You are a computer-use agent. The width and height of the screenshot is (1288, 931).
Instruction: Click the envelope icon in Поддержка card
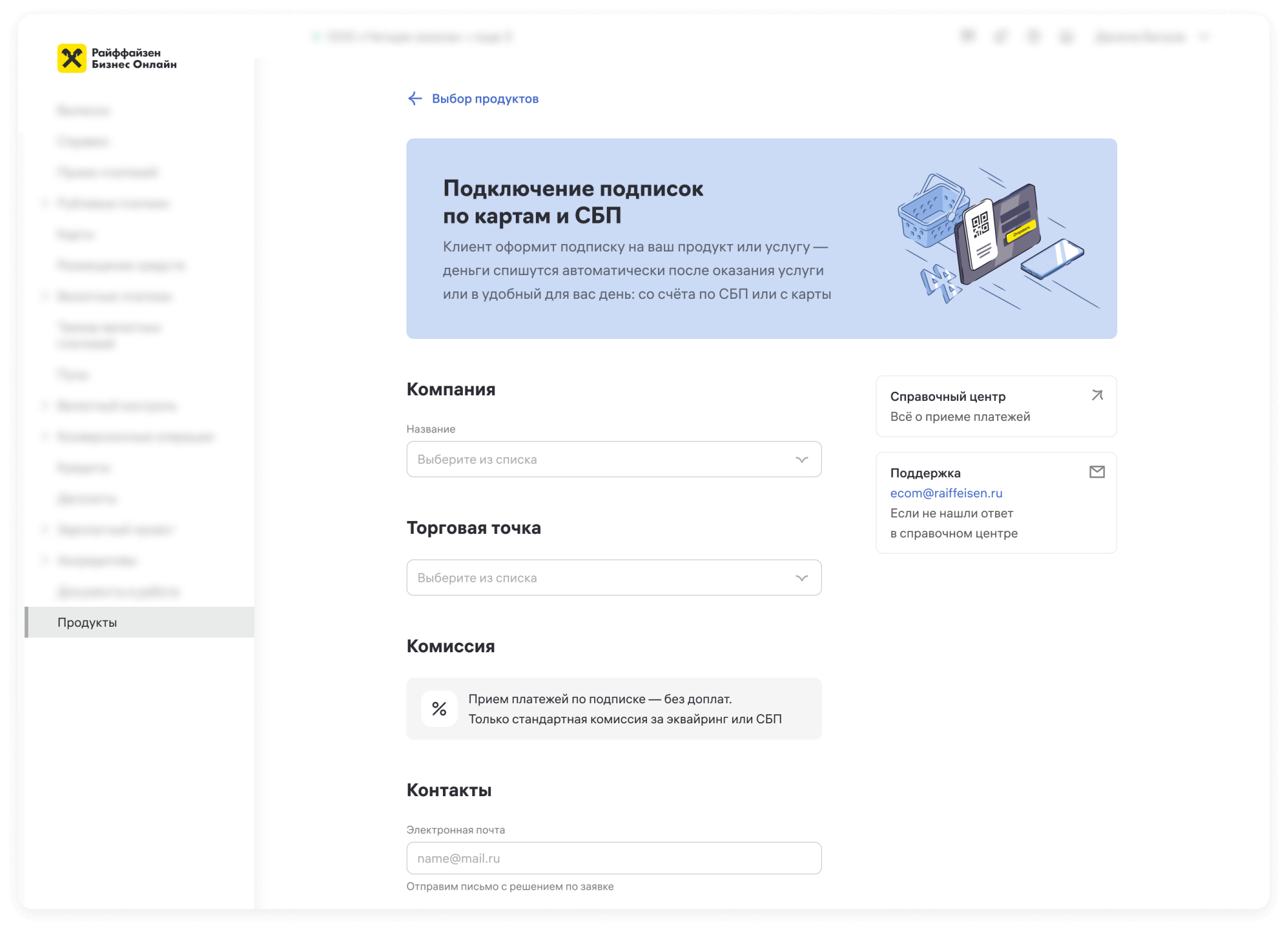point(1097,472)
